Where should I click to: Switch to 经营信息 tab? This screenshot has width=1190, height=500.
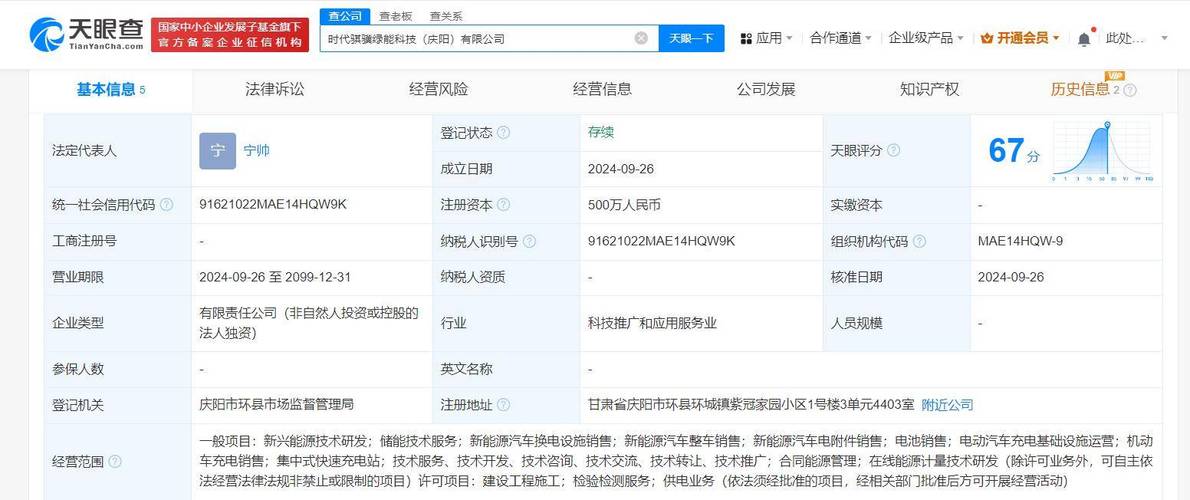pos(603,90)
